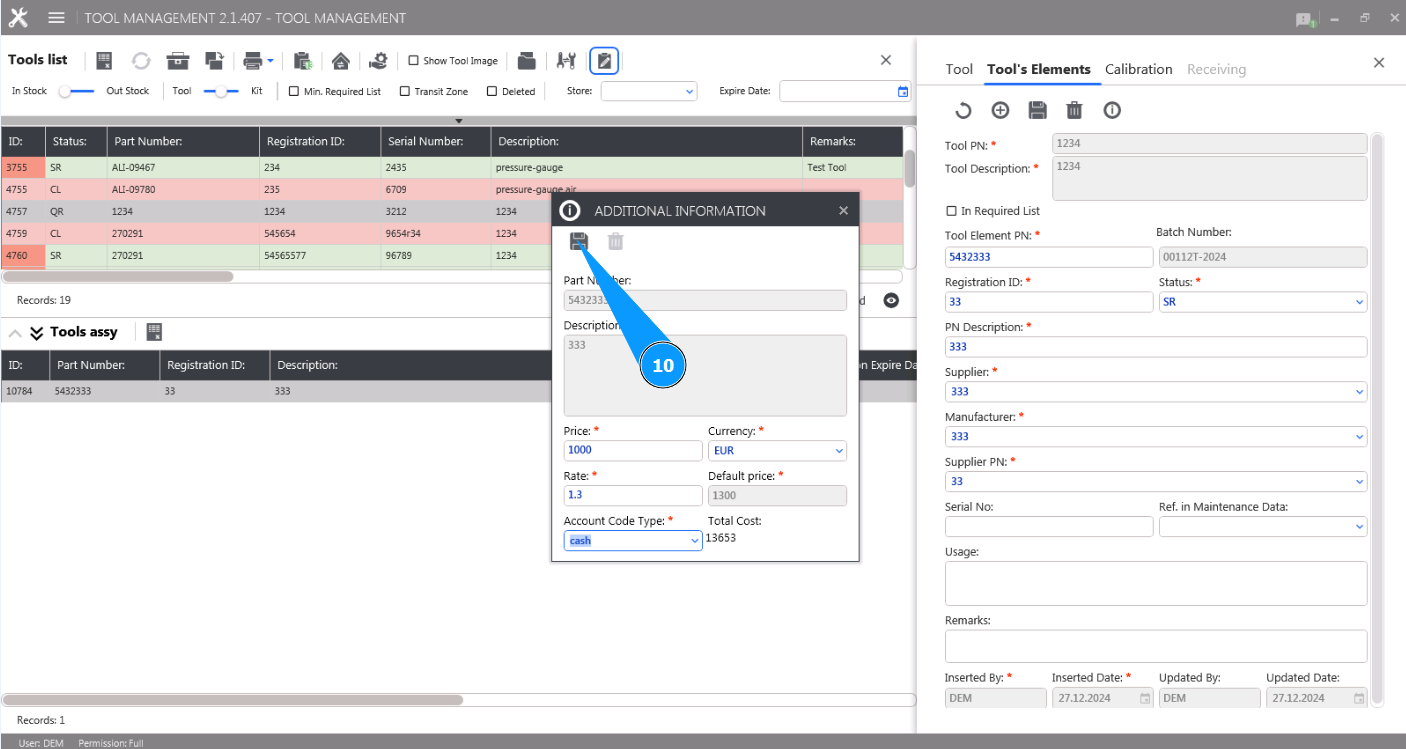The image size is (1406, 749).
Task: Click the Registration ID column header in Tools list
Action: [x=320, y=141]
